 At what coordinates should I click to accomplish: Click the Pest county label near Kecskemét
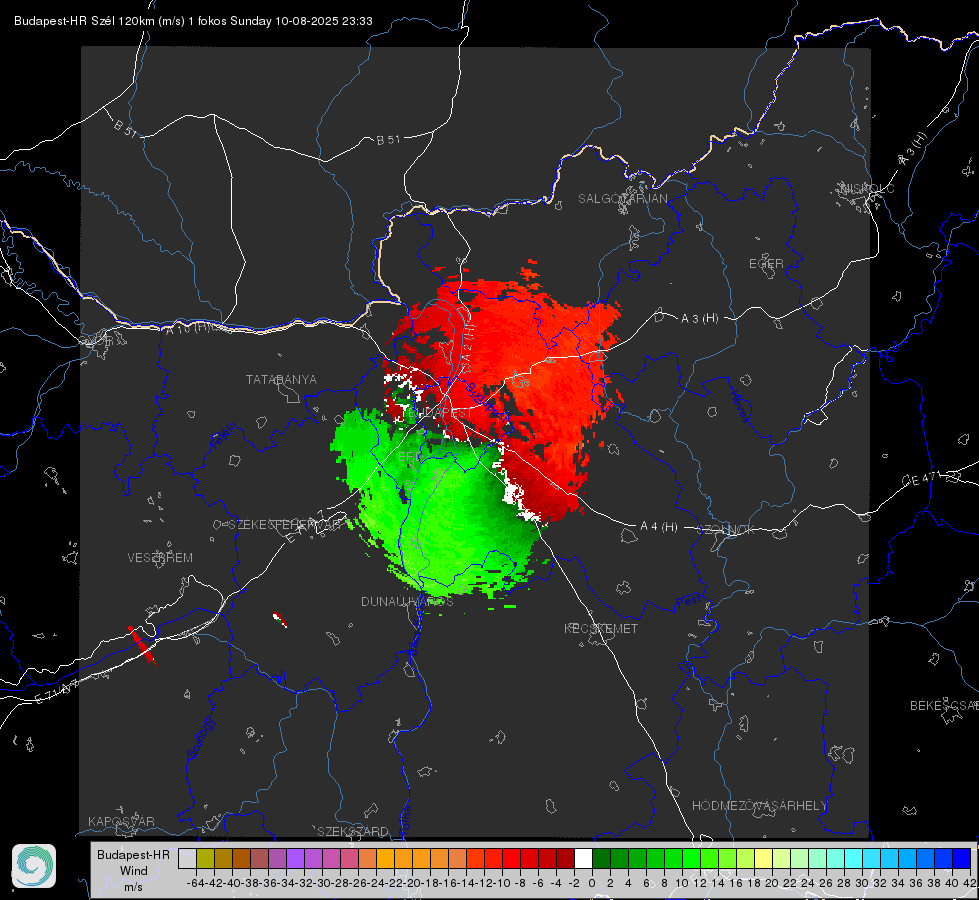688,602
